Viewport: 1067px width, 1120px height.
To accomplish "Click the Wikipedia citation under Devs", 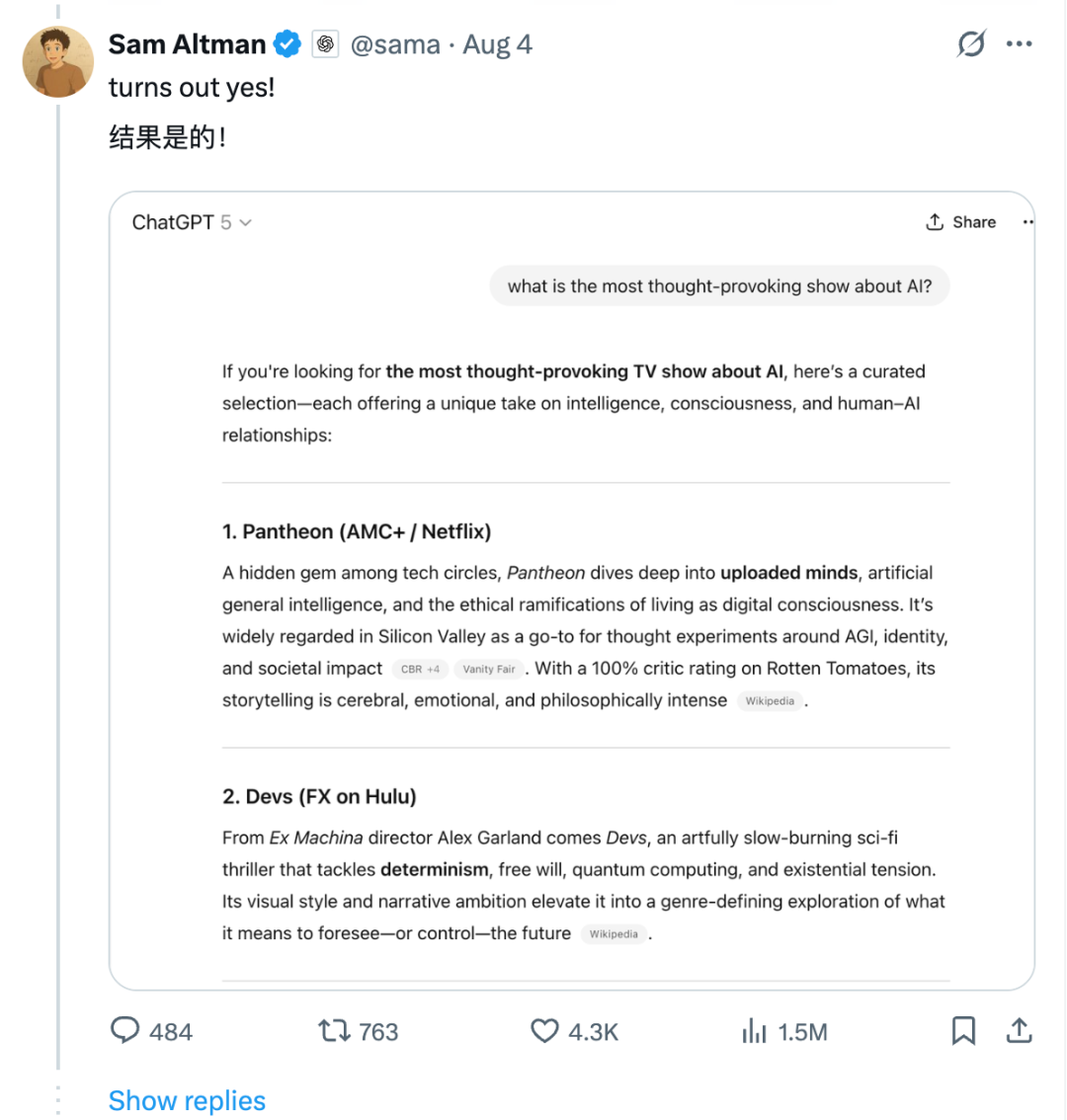I will 614,934.
